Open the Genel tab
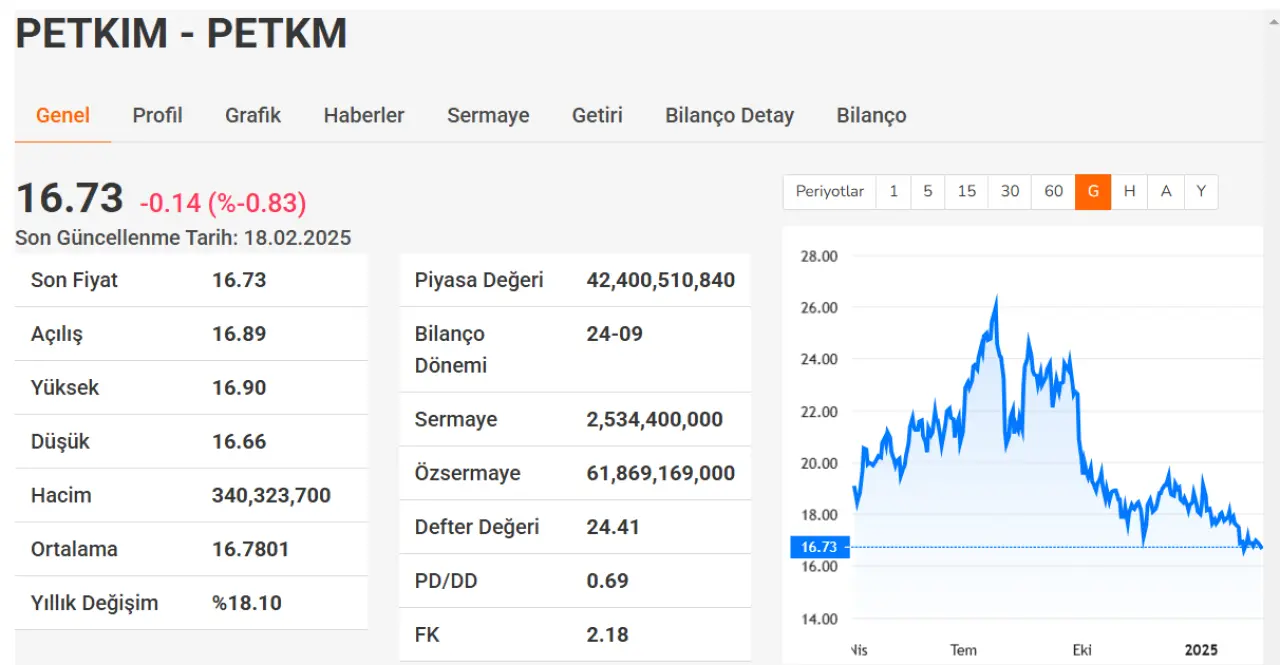This screenshot has width=1280, height=665. point(63,115)
